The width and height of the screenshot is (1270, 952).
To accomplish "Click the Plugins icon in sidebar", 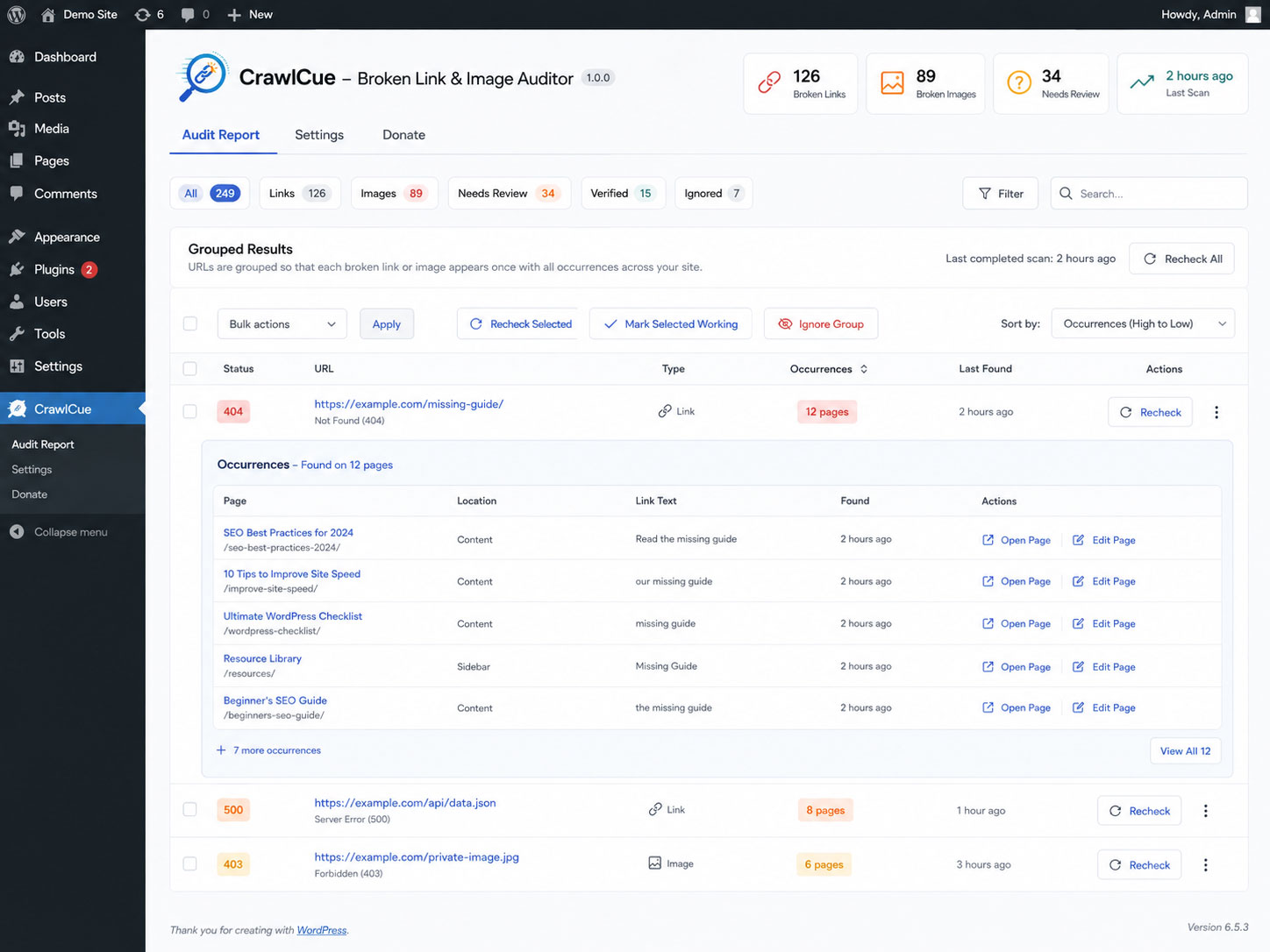I will point(17,269).
